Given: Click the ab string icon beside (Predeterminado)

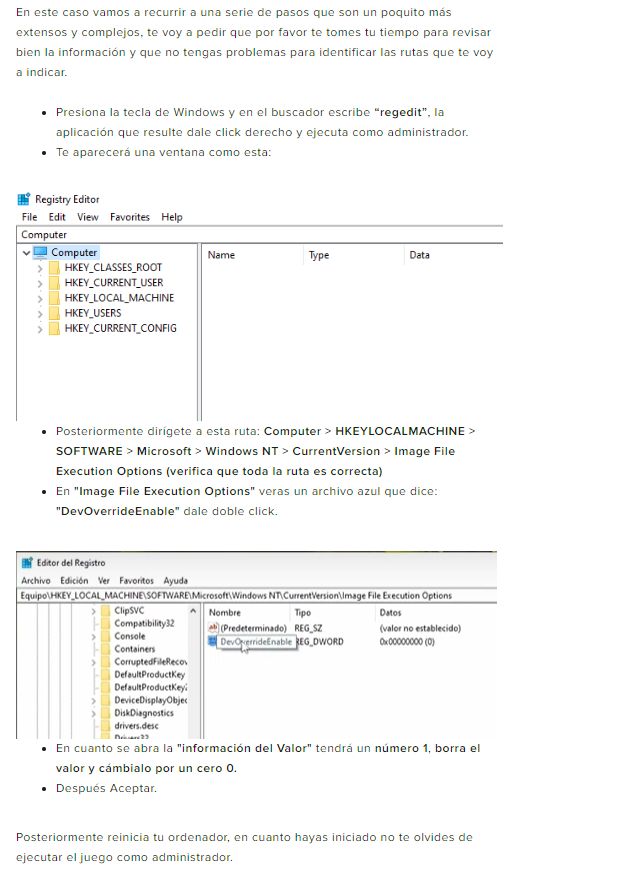Looking at the screenshot, I should click(213, 628).
